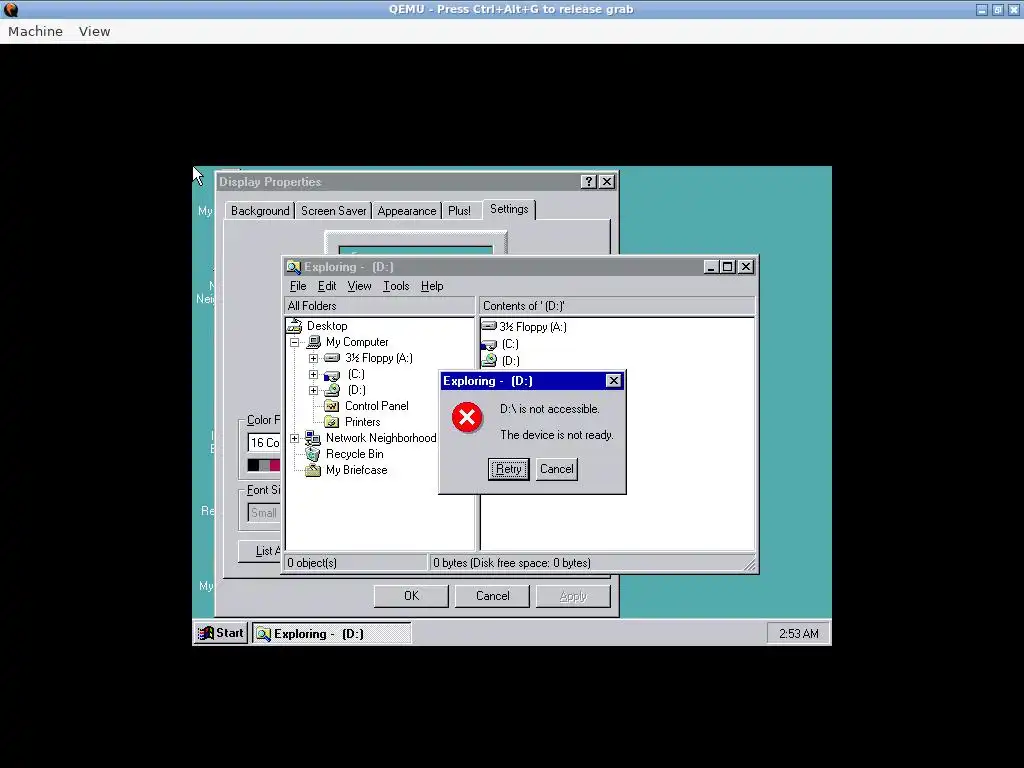The height and width of the screenshot is (768, 1024).
Task: Open the Help menu in Explorer
Action: point(432,286)
